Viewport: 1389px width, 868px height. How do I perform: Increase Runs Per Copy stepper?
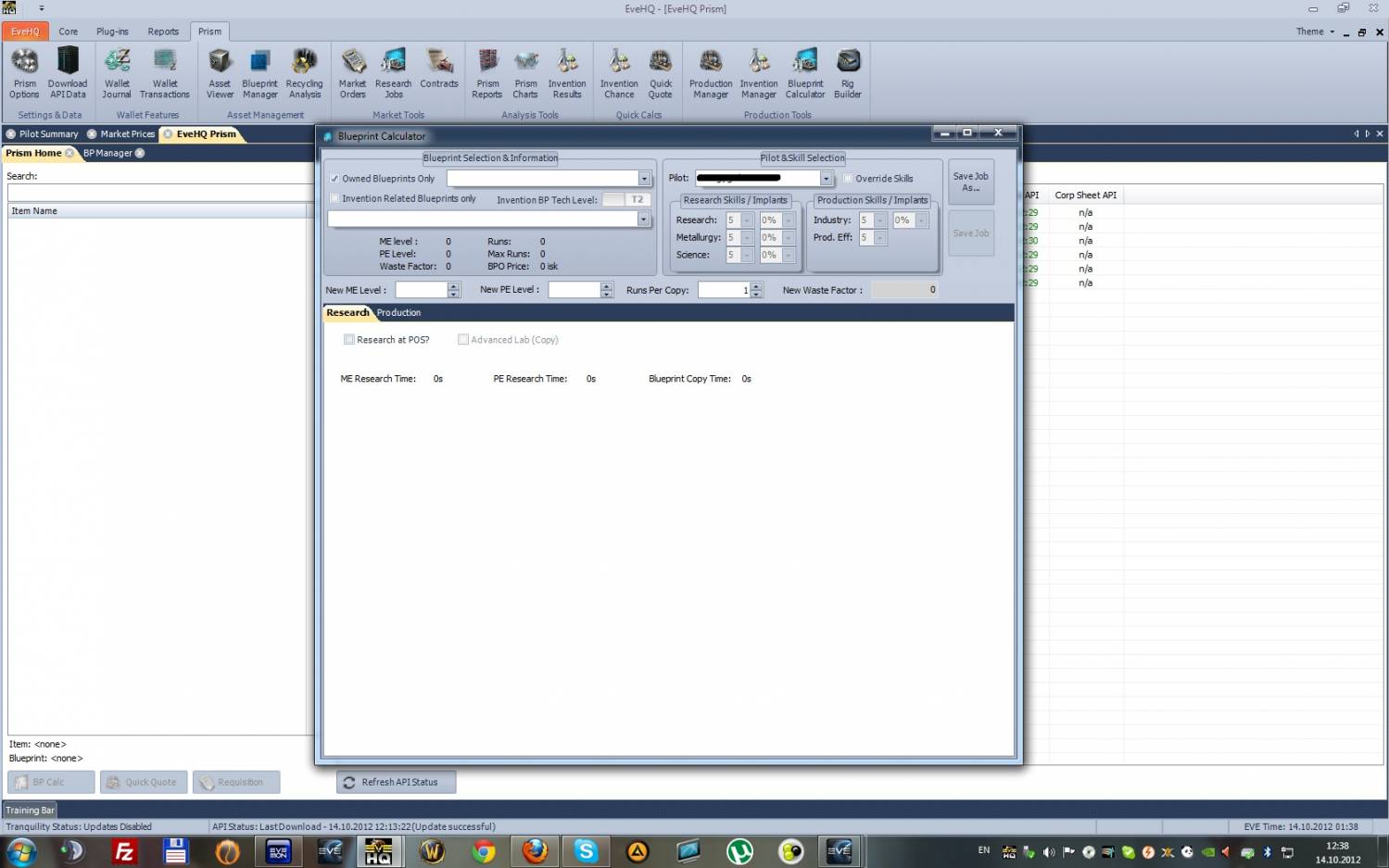click(x=757, y=286)
